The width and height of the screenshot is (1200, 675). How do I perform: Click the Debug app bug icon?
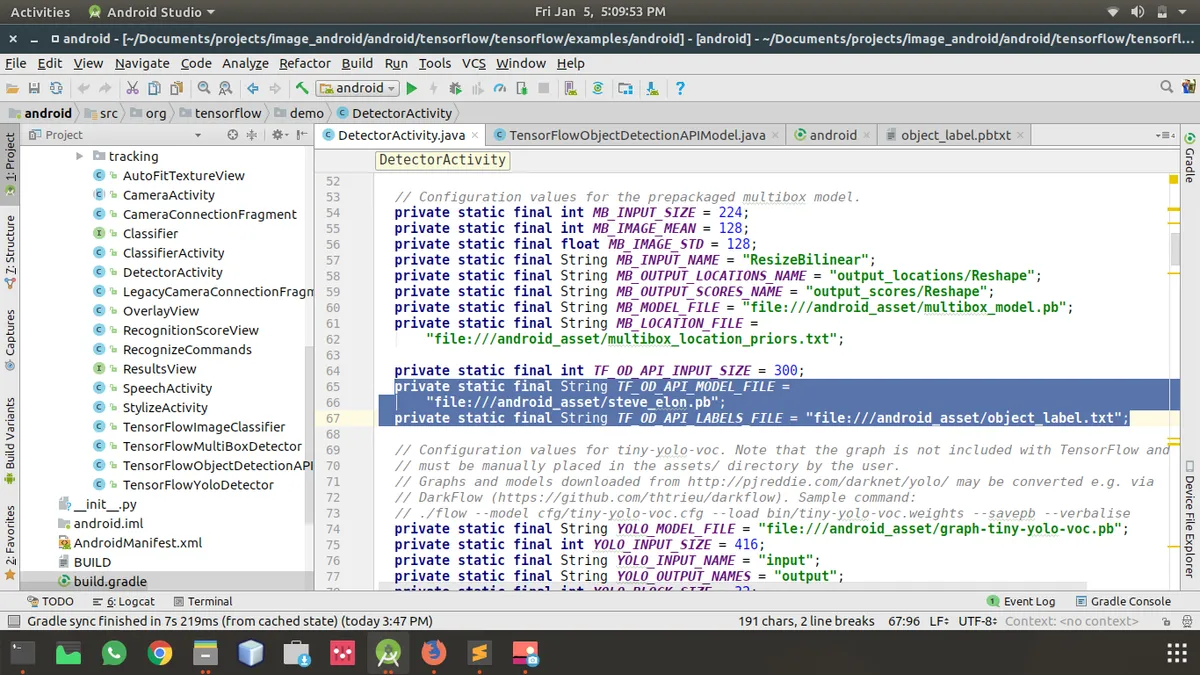456,88
